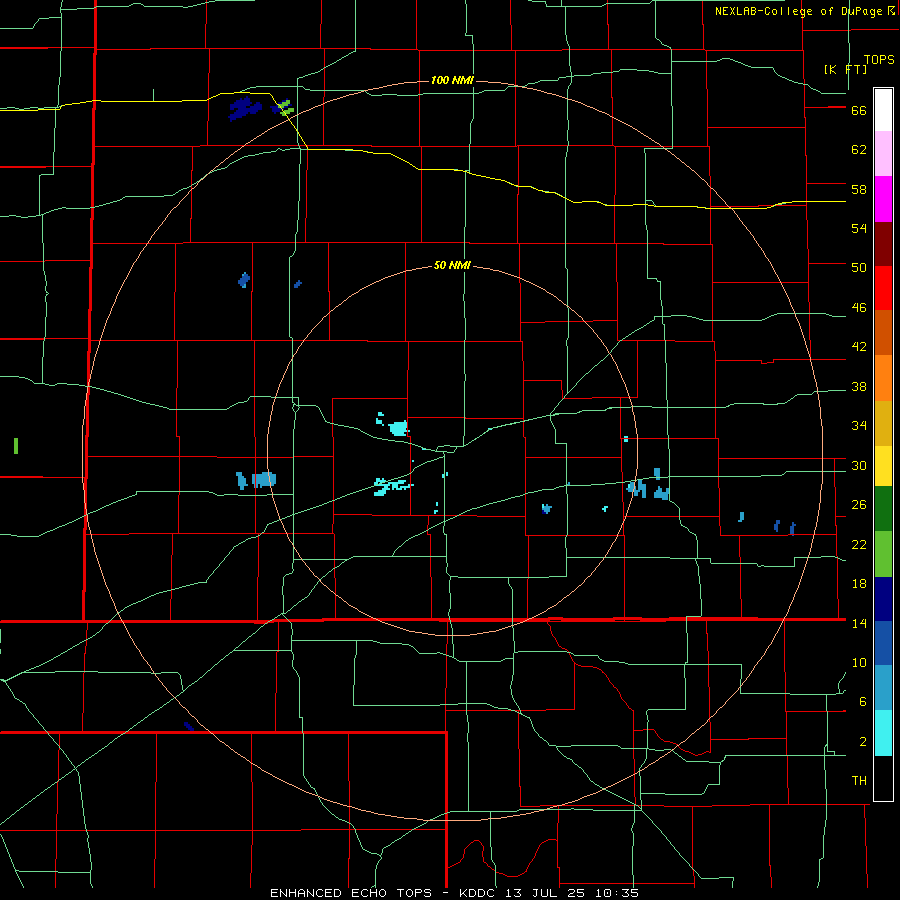Viewport: 900px width, 900px height.
Task: Click the navy echo cluster near the top
Action: (x=245, y=108)
